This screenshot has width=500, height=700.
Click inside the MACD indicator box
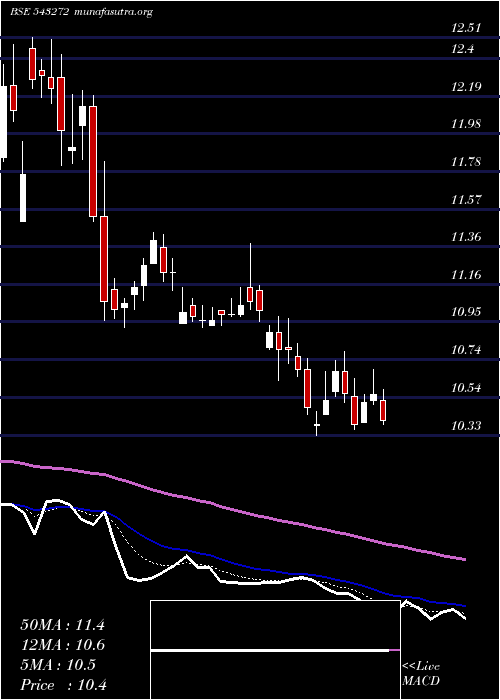click(x=275, y=650)
